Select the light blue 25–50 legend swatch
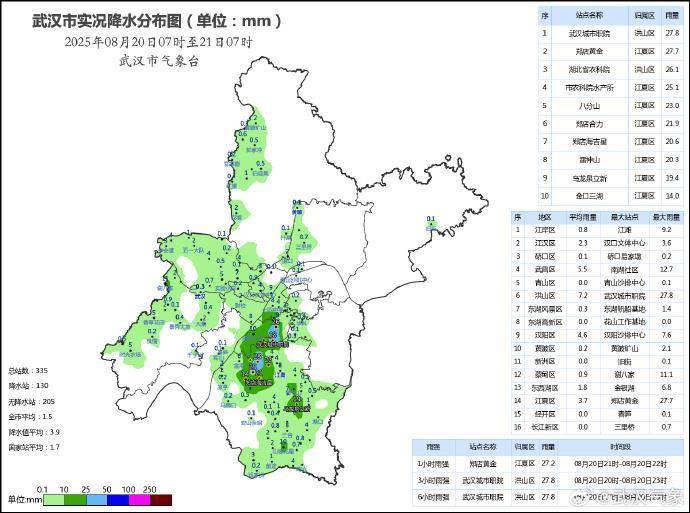The image size is (690, 513). click(97, 500)
